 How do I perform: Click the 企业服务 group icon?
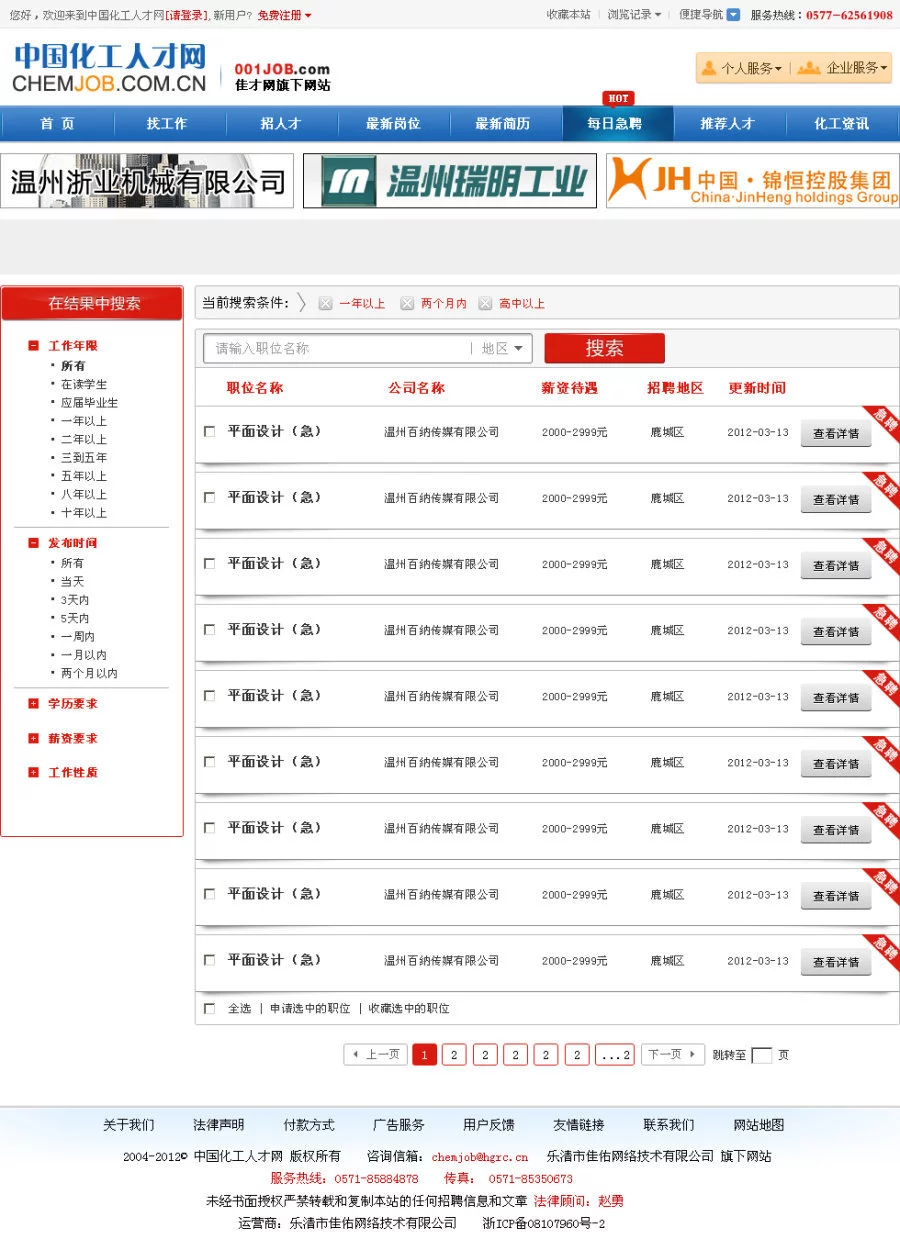(x=808, y=68)
